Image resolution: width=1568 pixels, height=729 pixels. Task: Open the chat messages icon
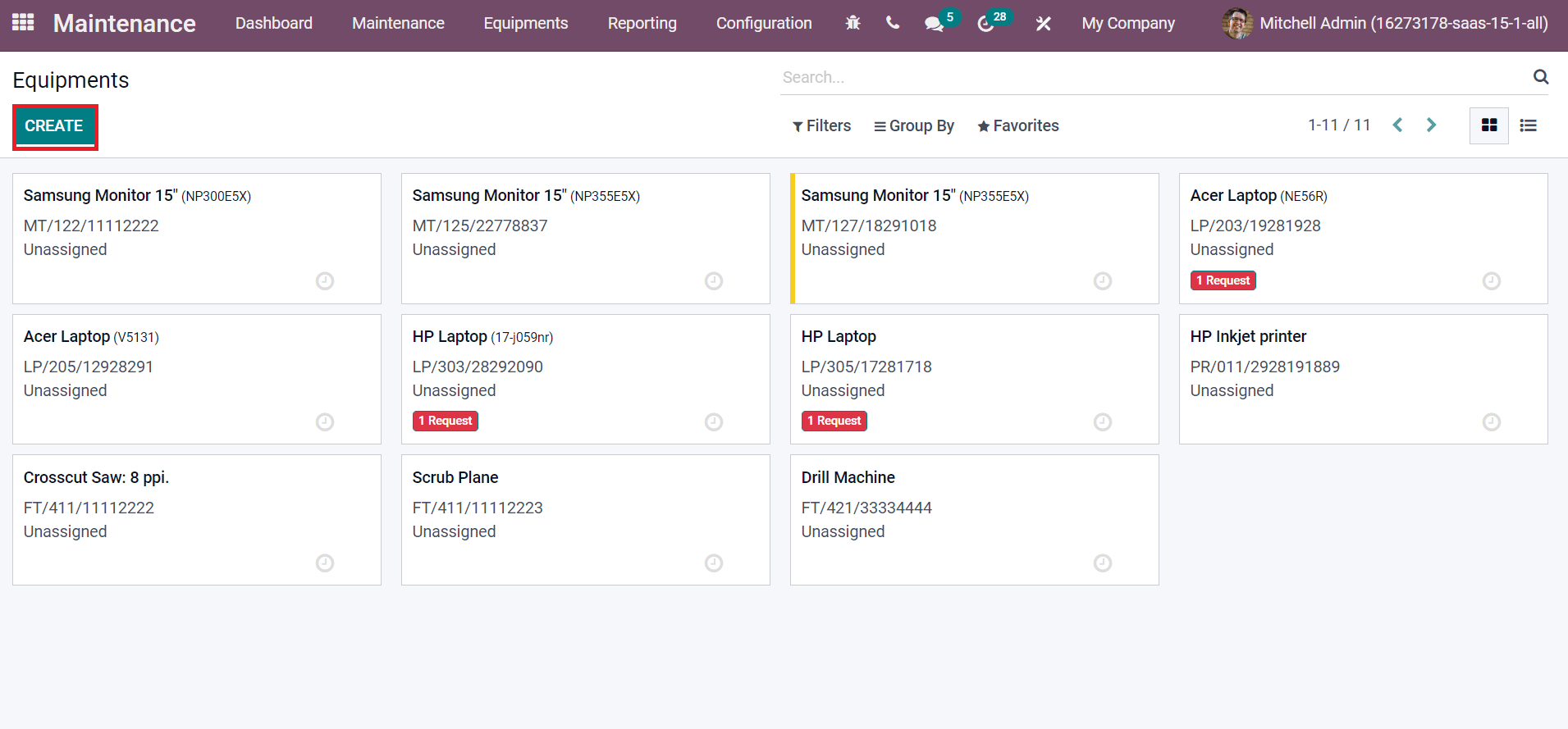click(x=934, y=24)
